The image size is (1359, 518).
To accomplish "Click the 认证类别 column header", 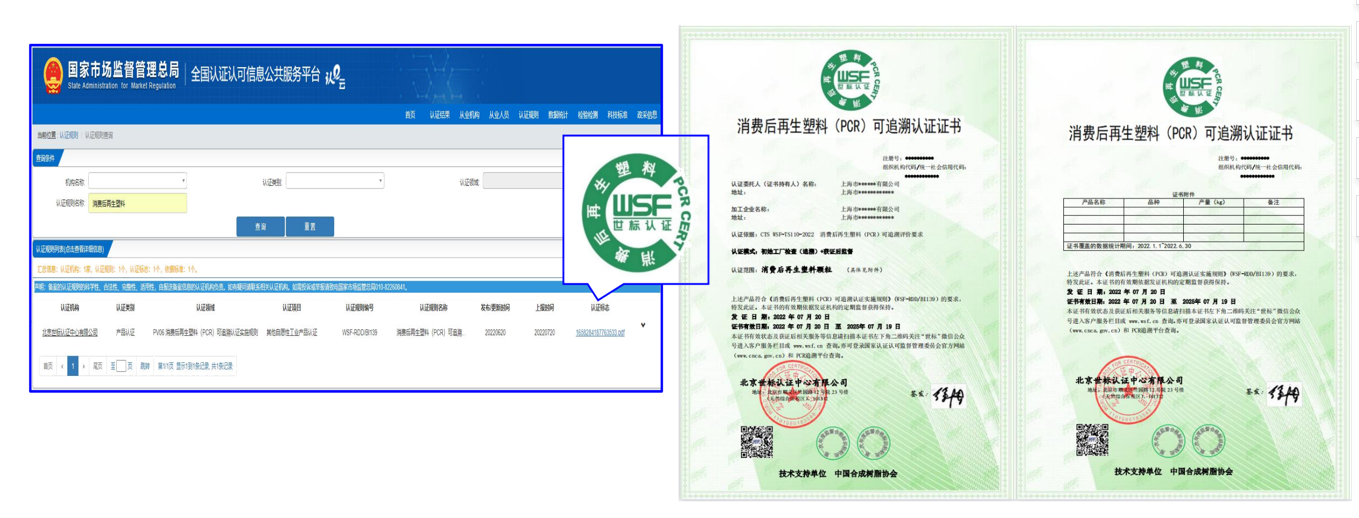I will tap(125, 308).
